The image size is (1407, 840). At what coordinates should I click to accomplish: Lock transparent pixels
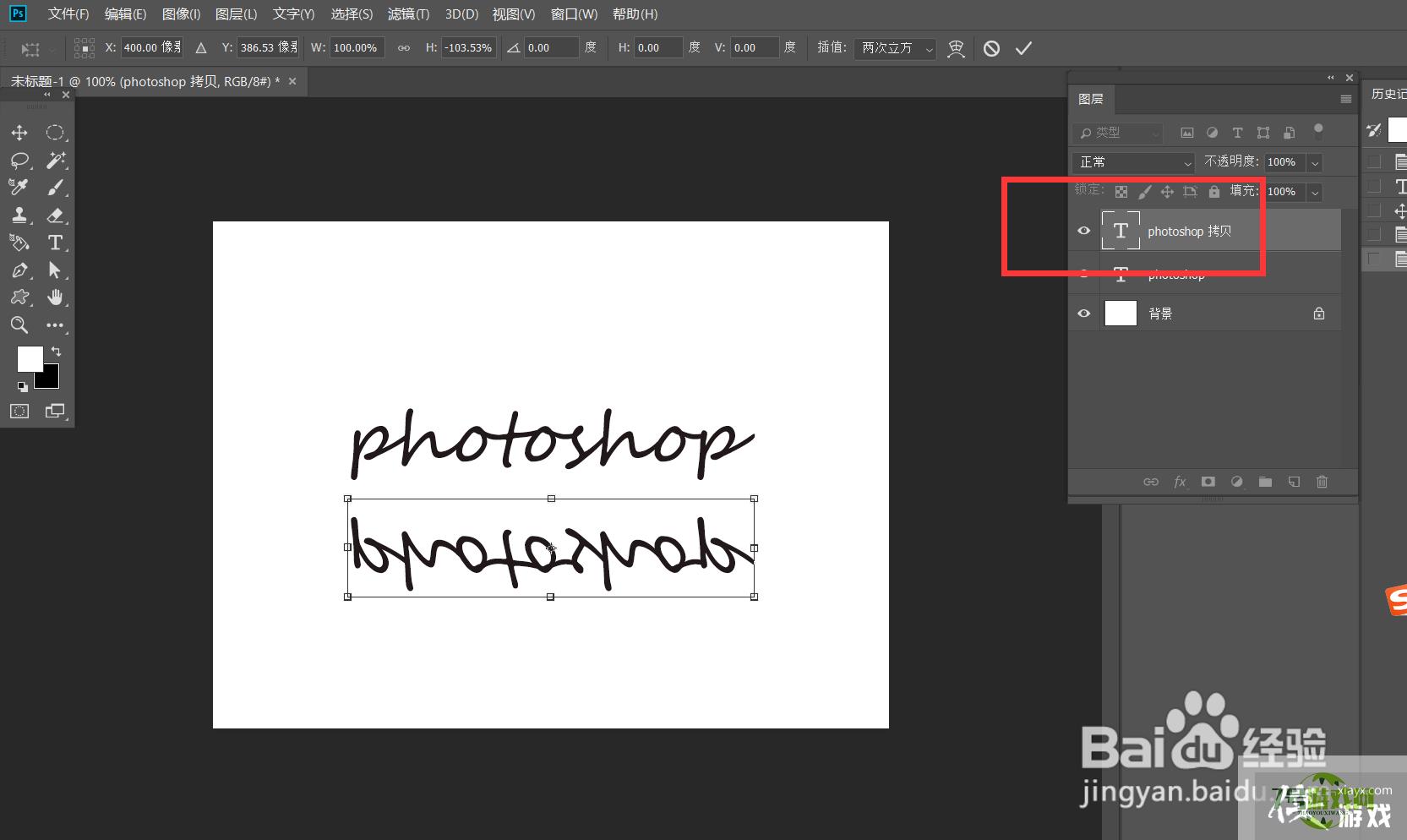click(x=1121, y=192)
